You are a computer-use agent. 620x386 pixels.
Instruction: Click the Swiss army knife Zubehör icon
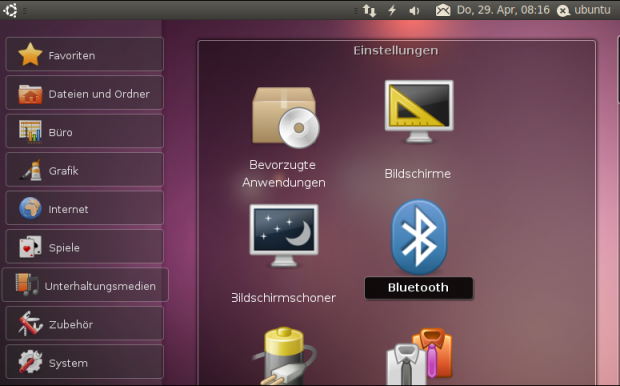(30, 324)
